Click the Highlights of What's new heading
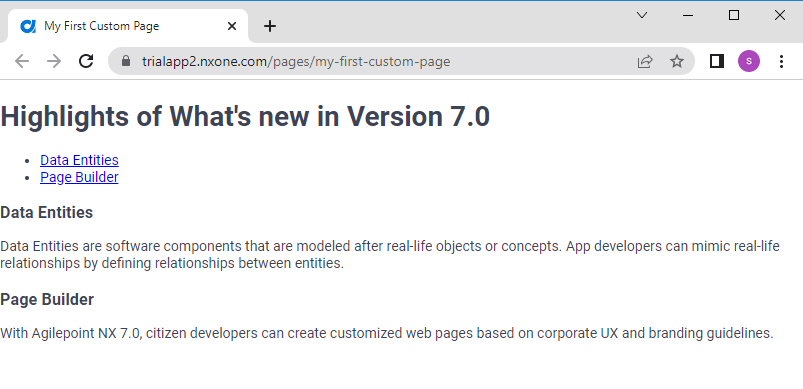This screenshot has width=803, height=389. pyautogui.click(x=245, y=116)
